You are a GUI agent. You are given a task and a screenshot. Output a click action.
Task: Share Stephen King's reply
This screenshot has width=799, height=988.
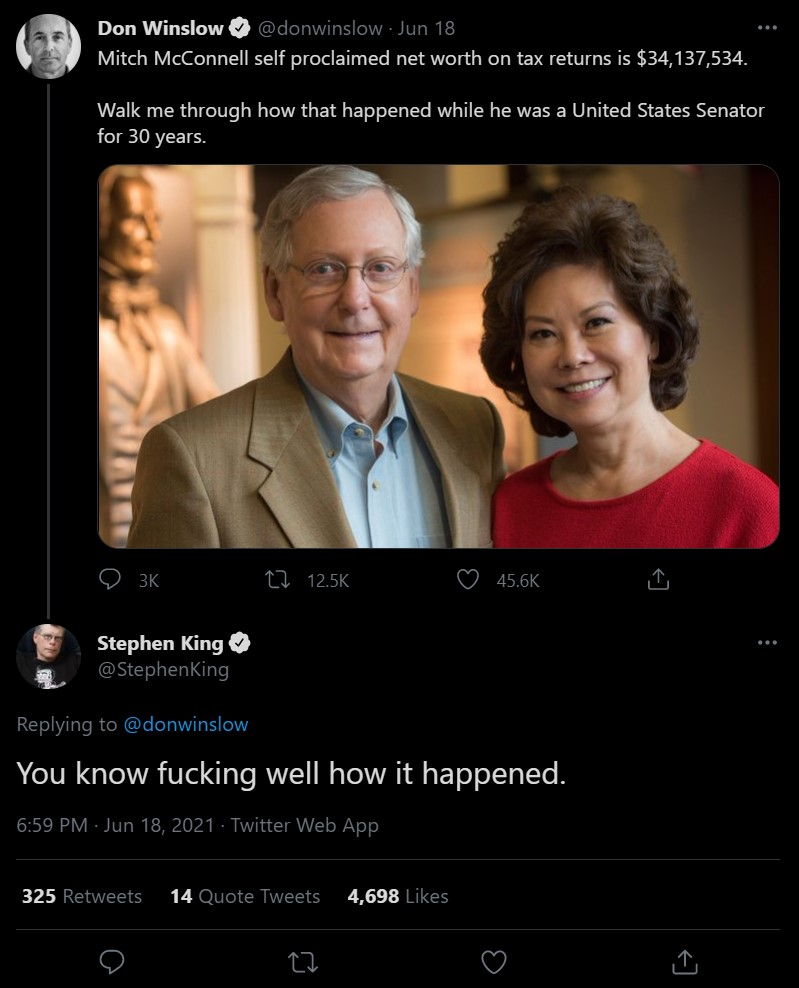[x=684, y=961]
